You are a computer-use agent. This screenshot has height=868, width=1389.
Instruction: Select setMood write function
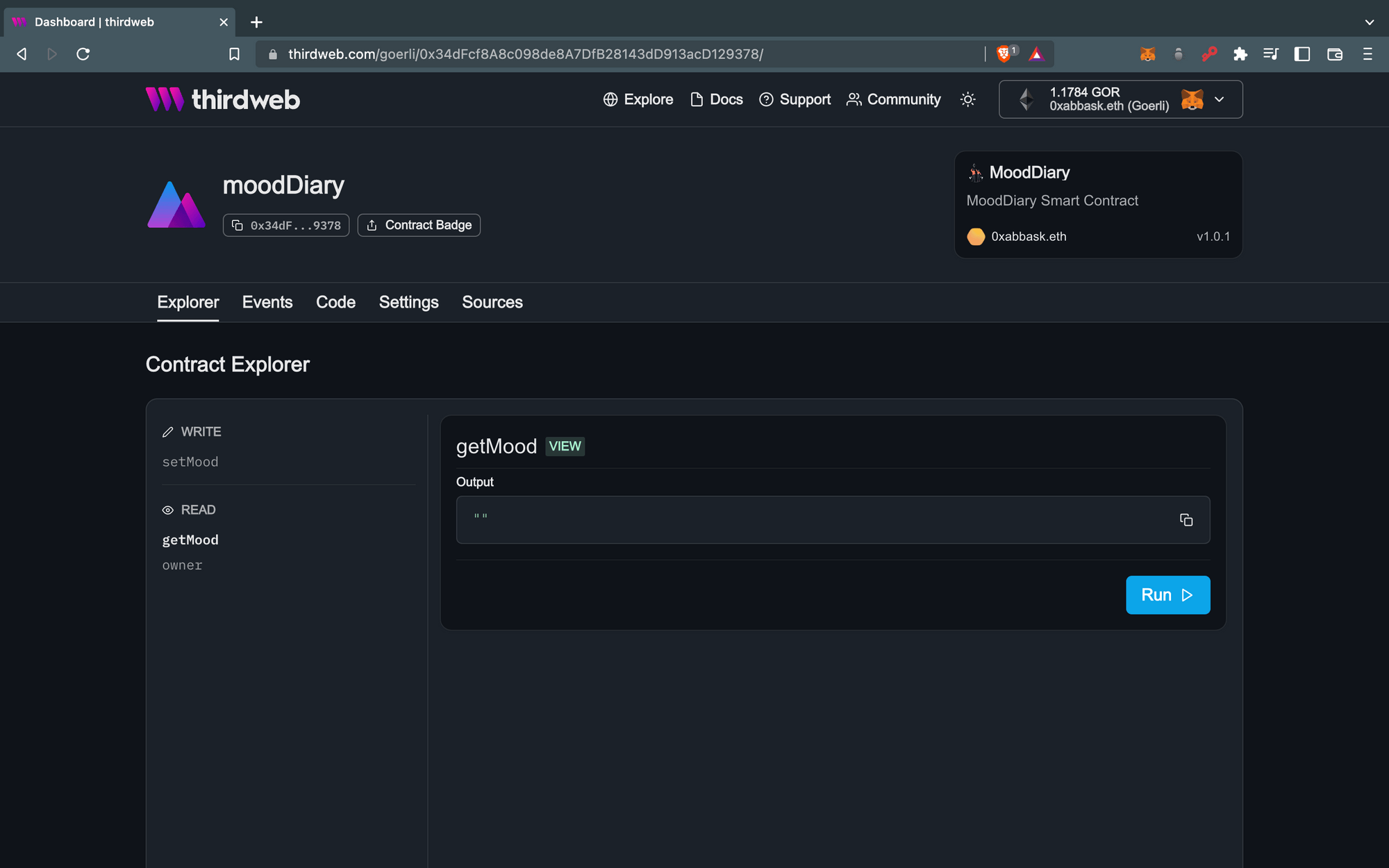190,462
